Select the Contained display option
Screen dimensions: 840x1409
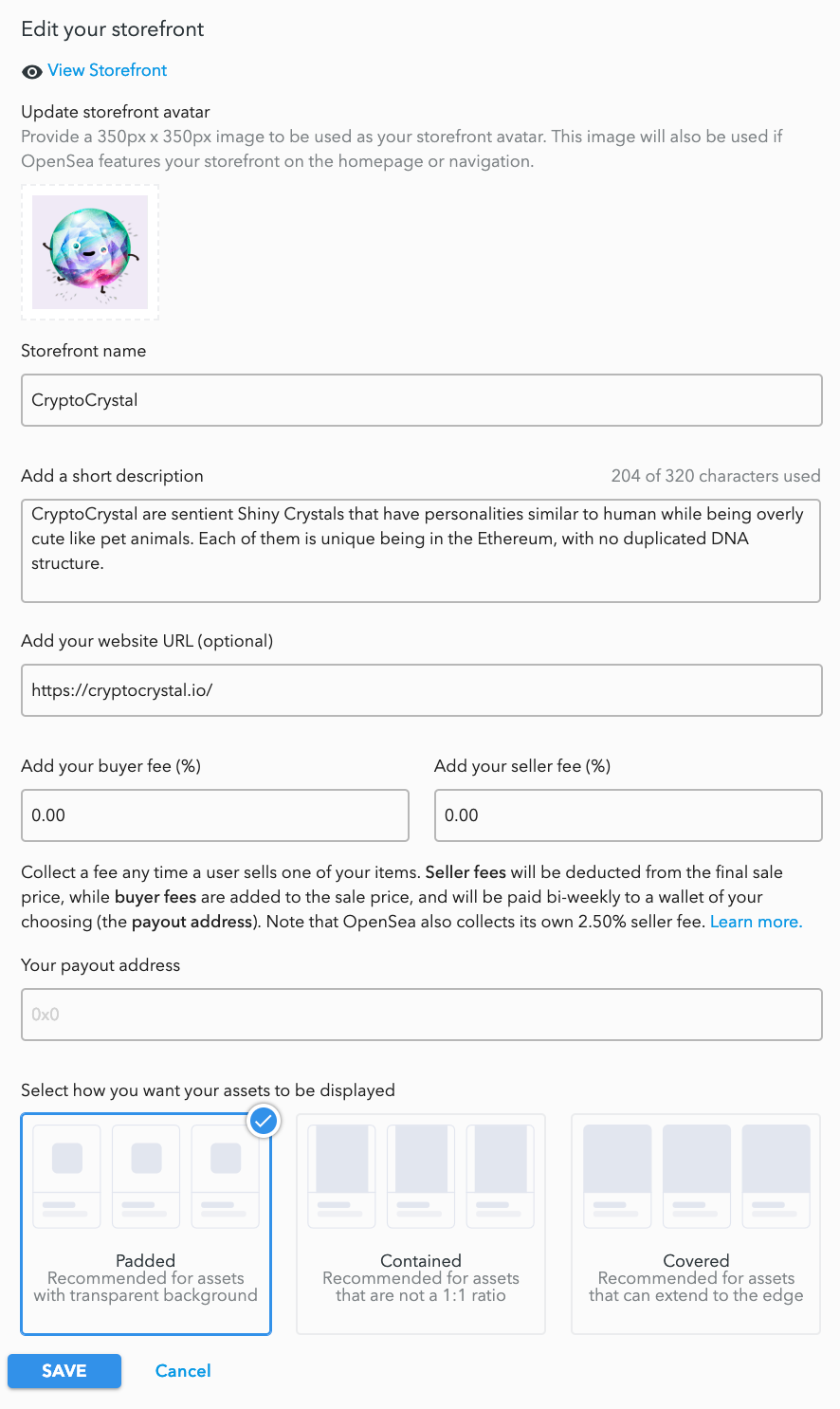421,1224
